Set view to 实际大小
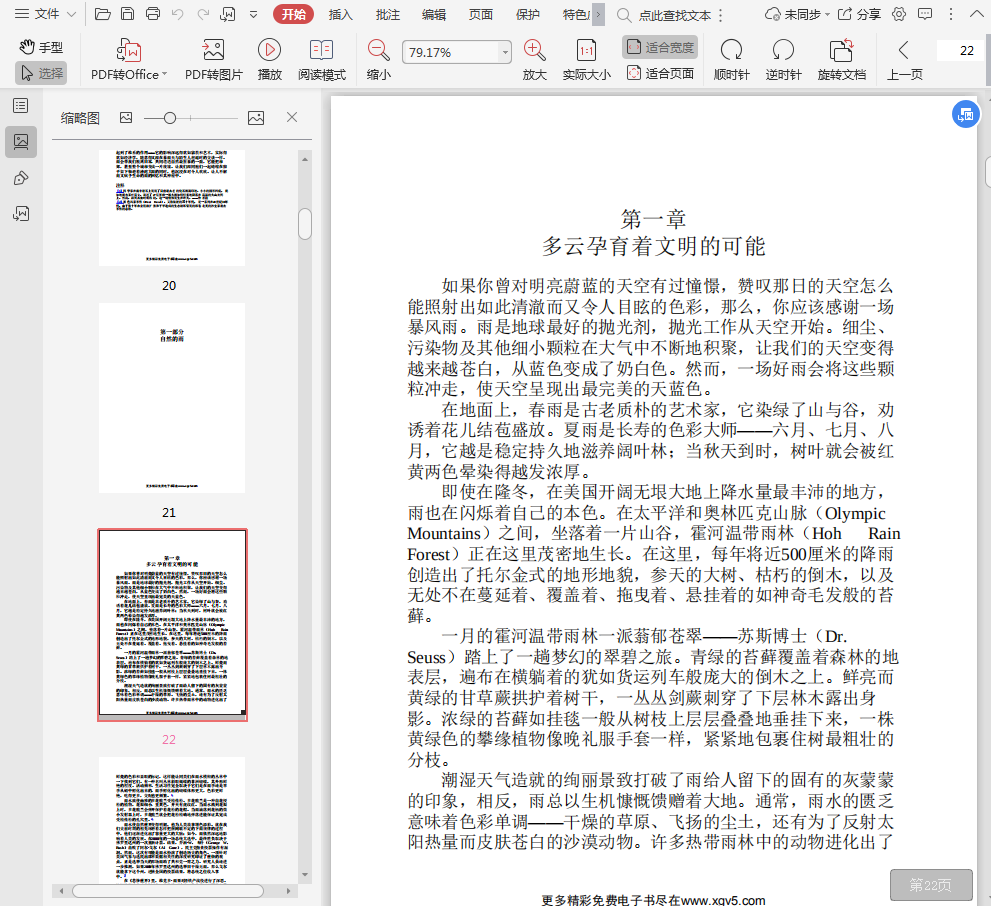The image size is (991, 906). 587,61
